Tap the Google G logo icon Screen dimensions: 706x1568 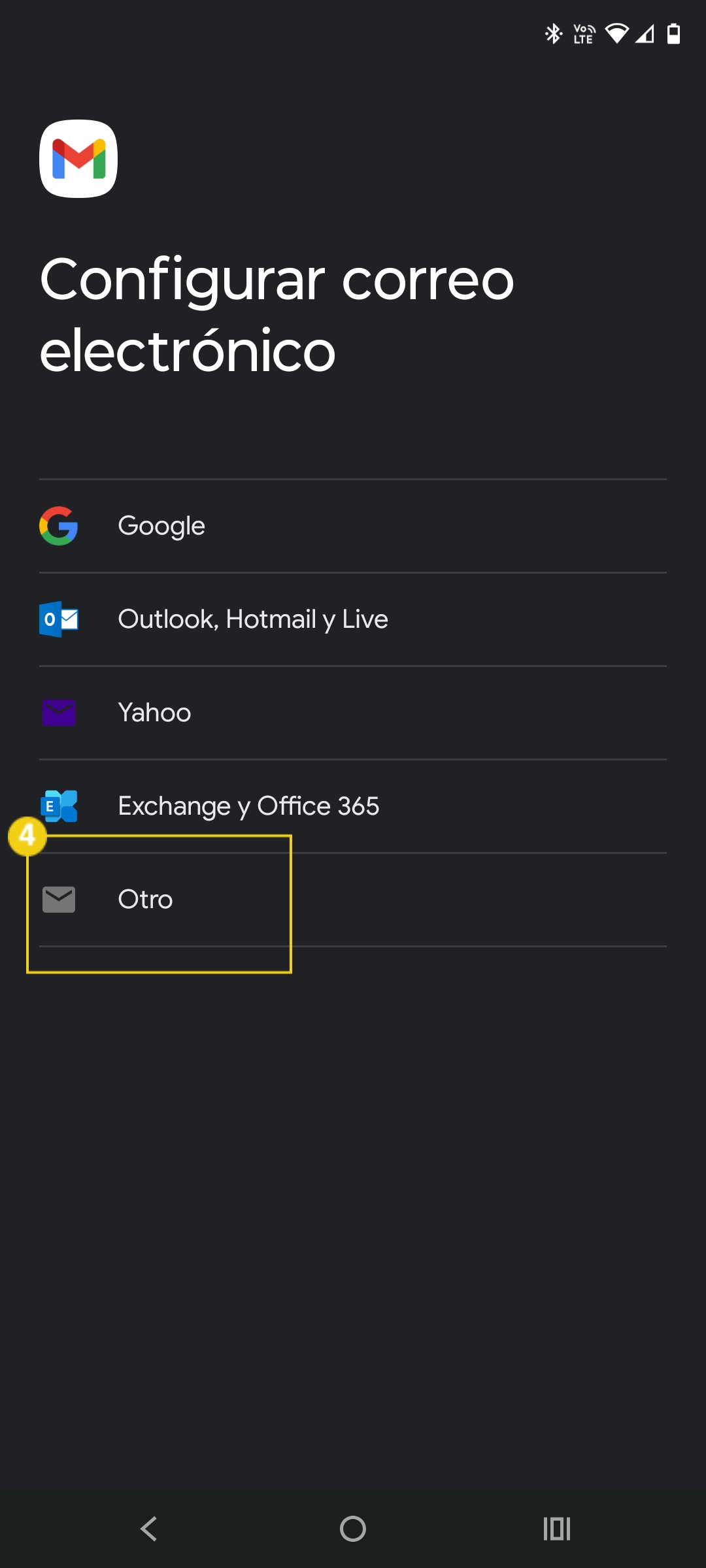(59, 526)
